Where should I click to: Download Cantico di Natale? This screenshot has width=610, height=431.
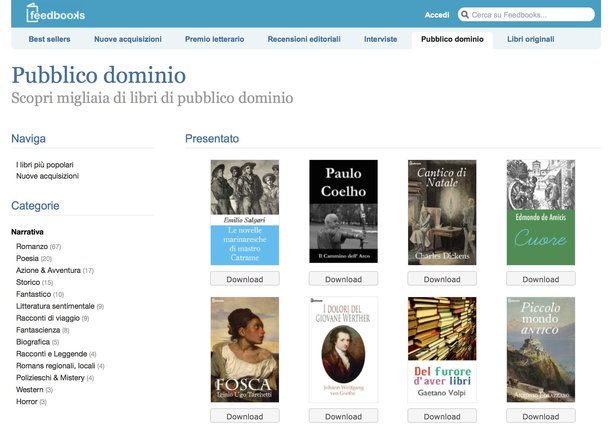[442, 279]
